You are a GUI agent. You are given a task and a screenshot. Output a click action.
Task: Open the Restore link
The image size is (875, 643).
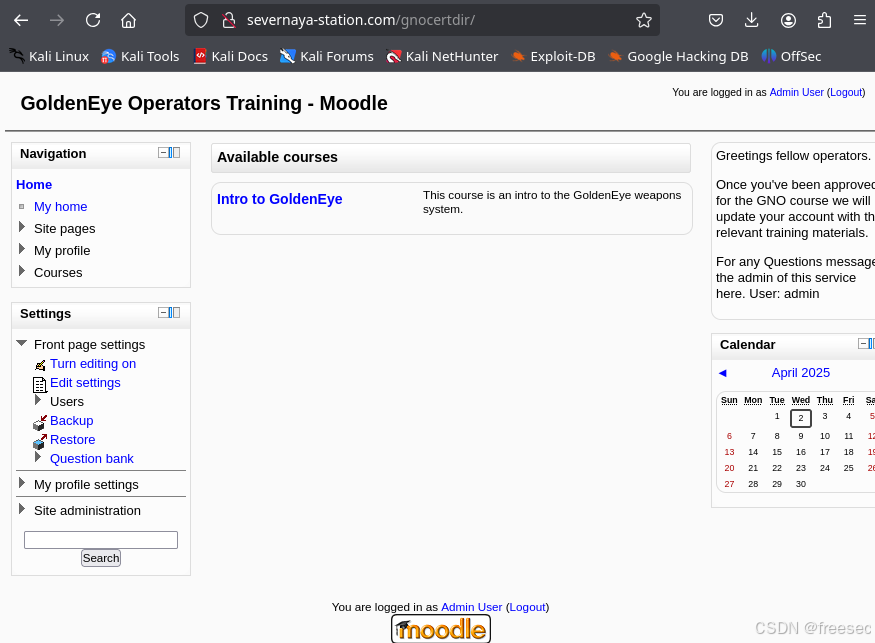[73, 440]
